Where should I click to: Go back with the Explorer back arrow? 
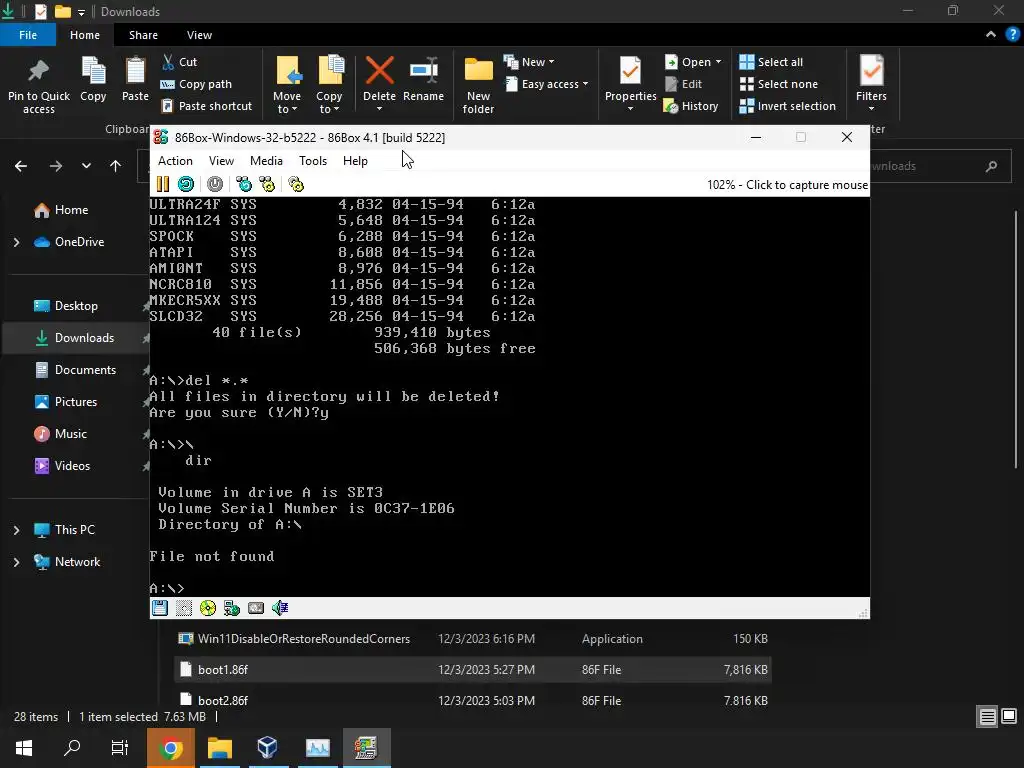click(x=21, y=166)
